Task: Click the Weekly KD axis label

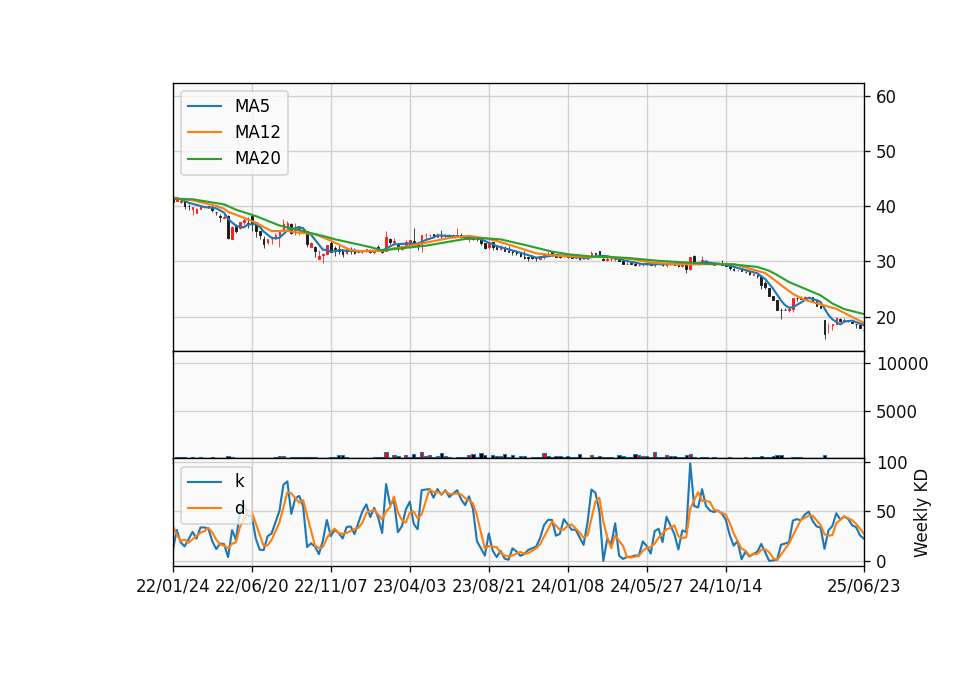Action: click(920, 513)
